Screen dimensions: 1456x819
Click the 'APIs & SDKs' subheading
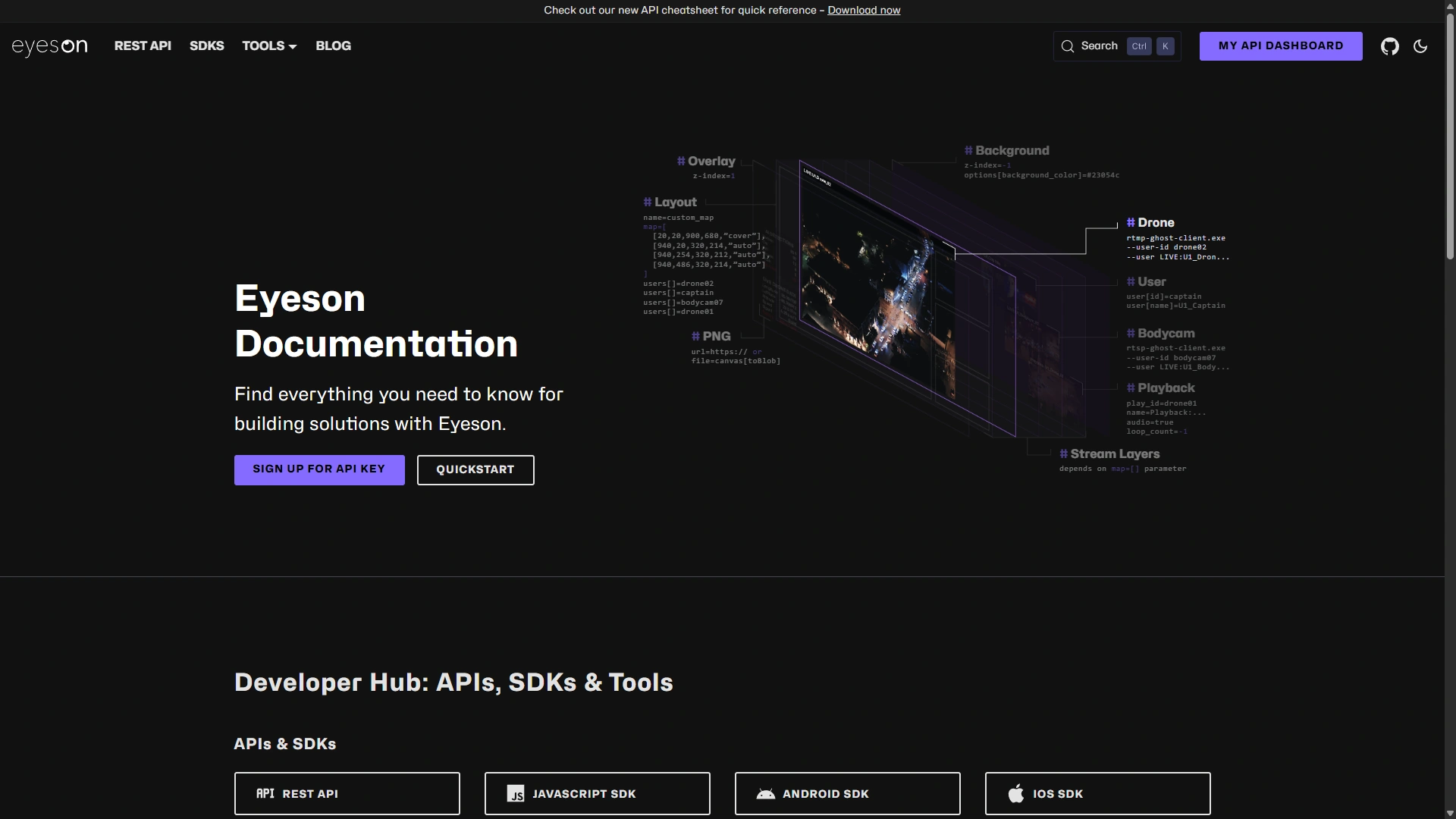click(285, 744)
